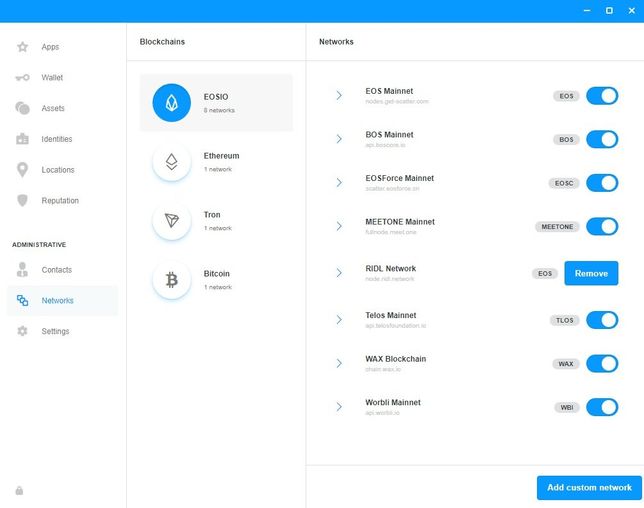Turn off the Telos Mainnet switch

point(601,320)
